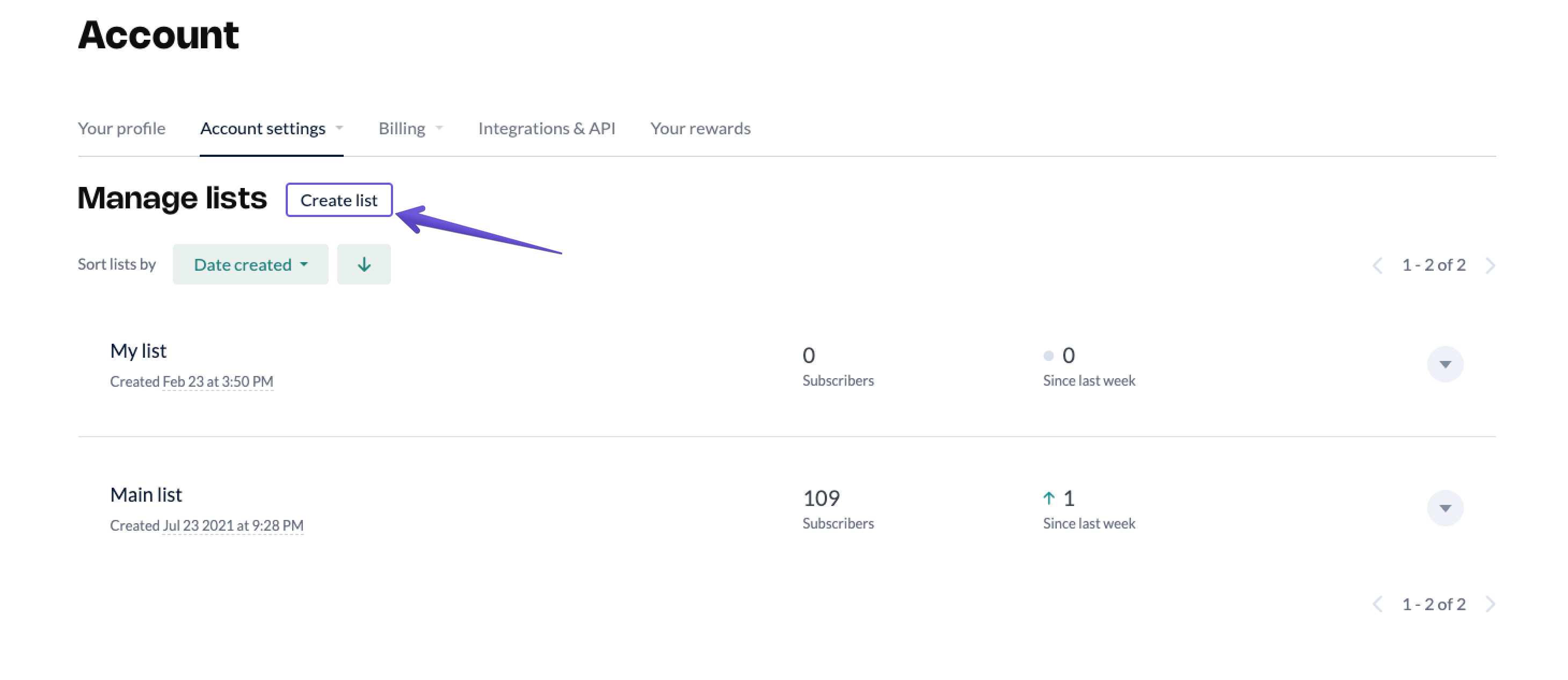Click My list creation date text

pos(217,382)
